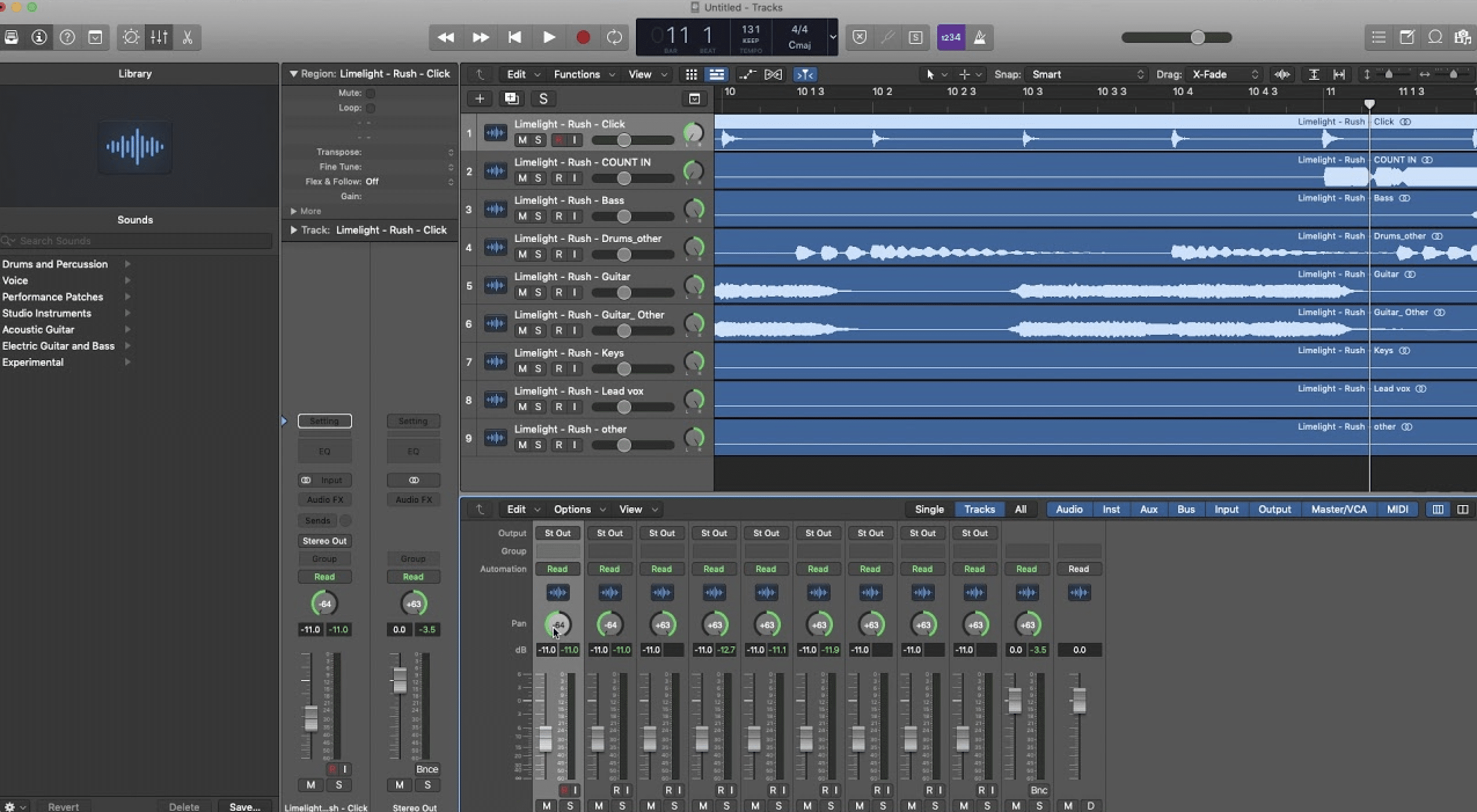Click the Save button in bottom toolbar
The image size is (1477, 812).
coord(243,805)
